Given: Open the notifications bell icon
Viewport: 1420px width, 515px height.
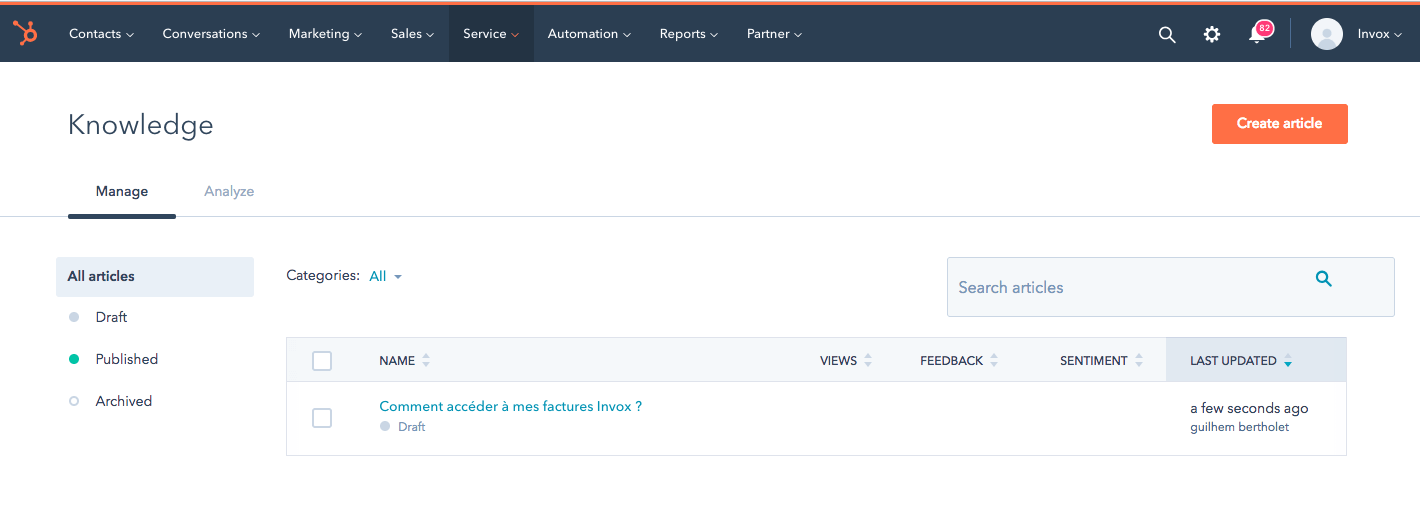Looking at the screenshot, I should (1258, 34).
